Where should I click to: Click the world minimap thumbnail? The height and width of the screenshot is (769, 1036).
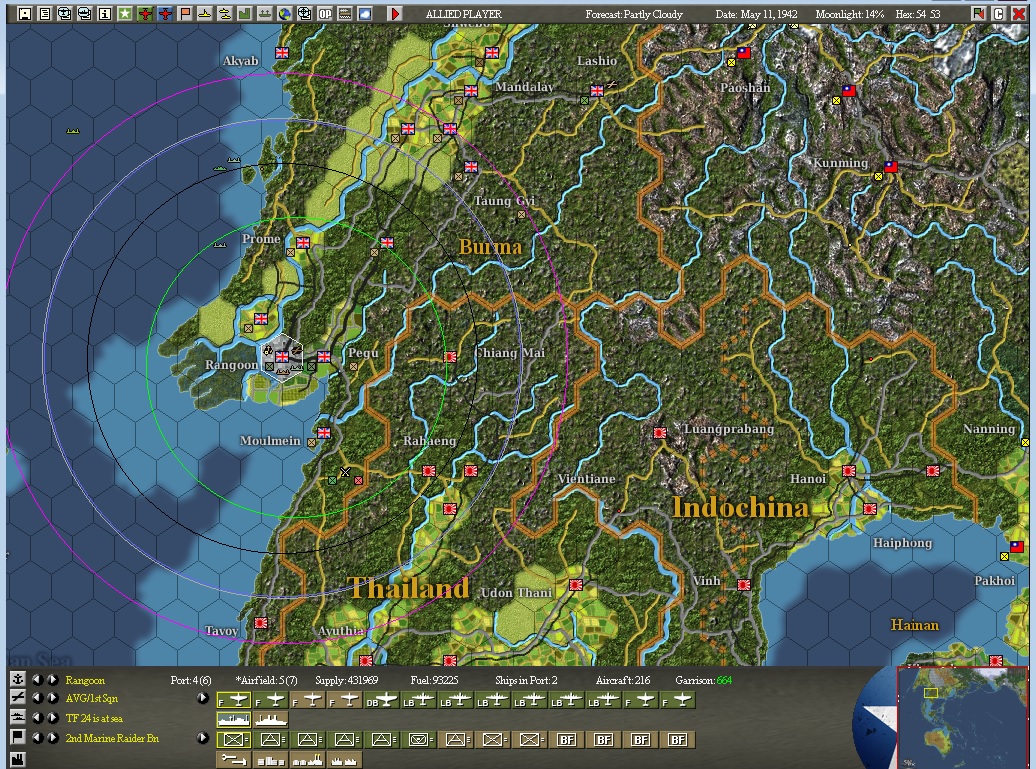coord(961,717)
